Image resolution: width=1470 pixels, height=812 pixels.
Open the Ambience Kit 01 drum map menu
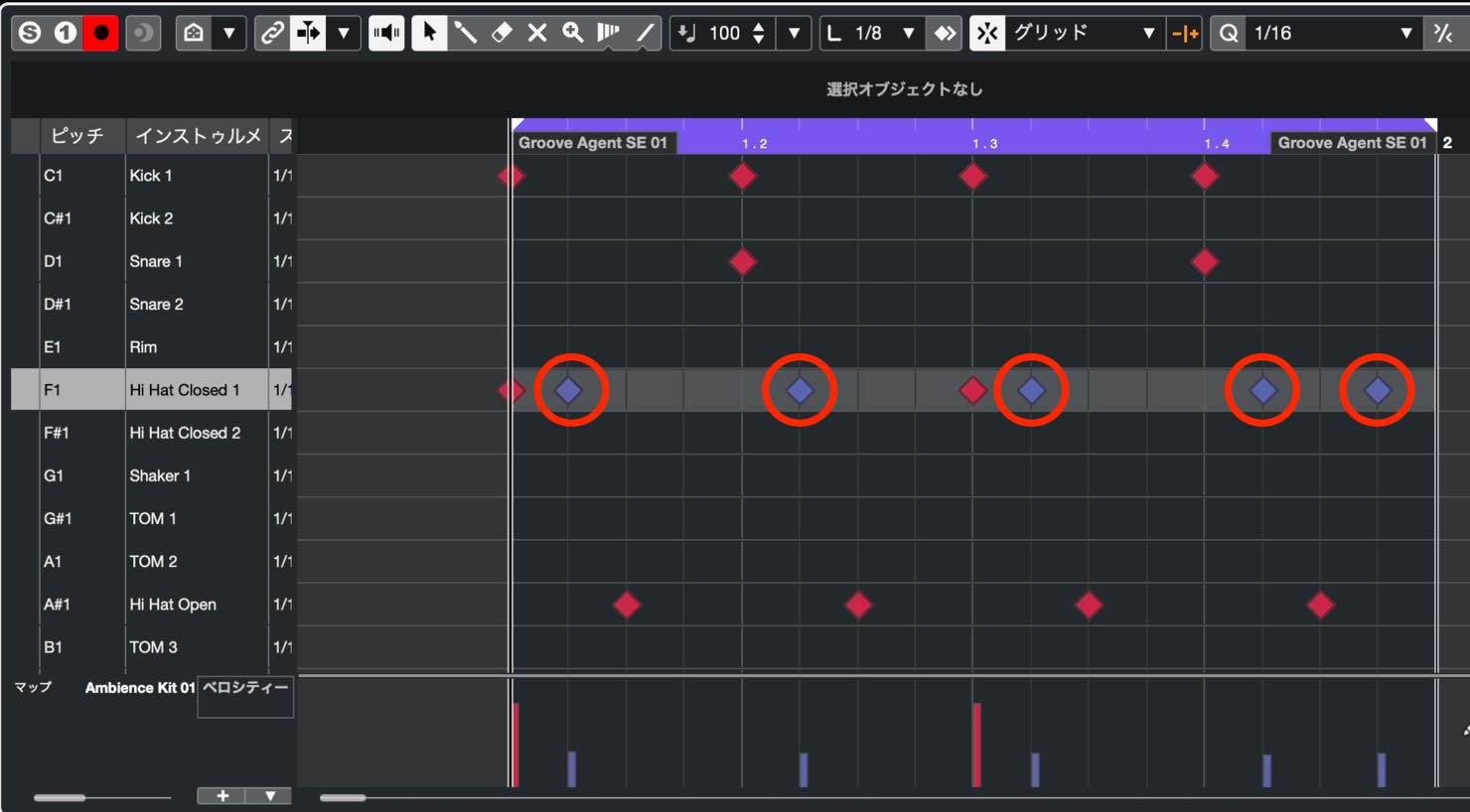pos(139,688)
